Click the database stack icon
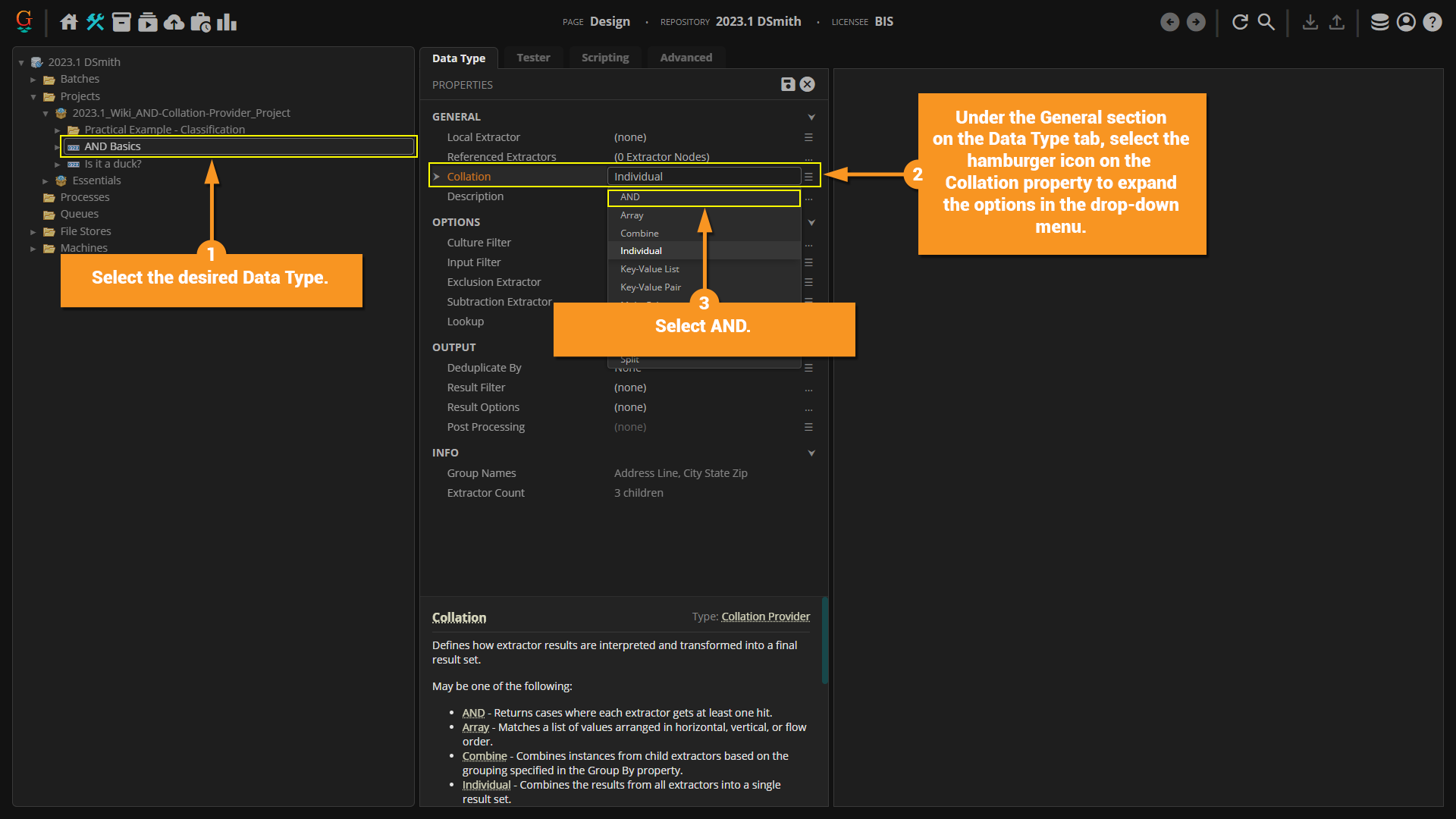The height and width of the screenshot is (819, 1456). [x=1379, y=22]
